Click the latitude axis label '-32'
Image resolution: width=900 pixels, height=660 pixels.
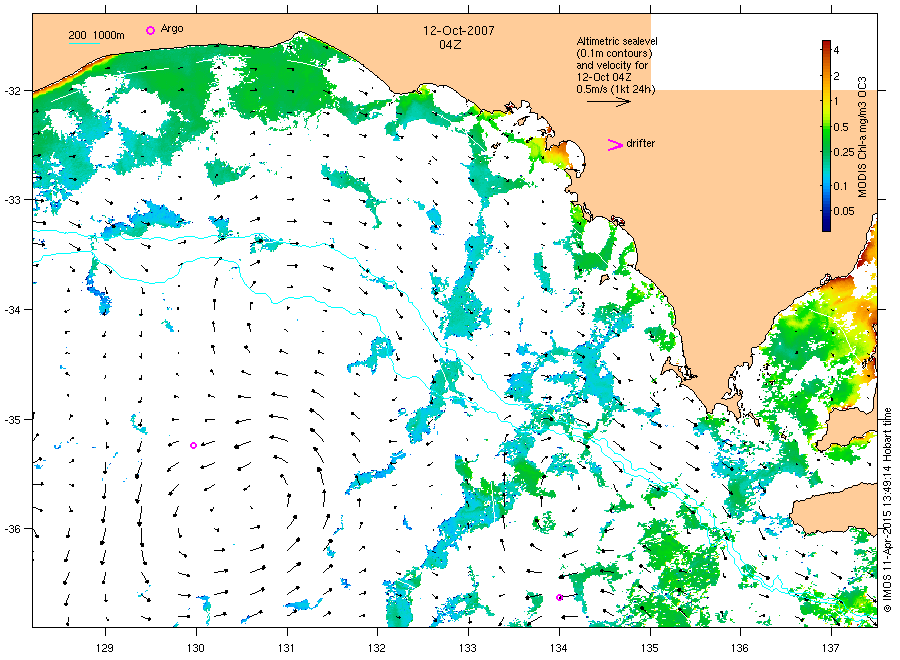(x=13, y=91)
